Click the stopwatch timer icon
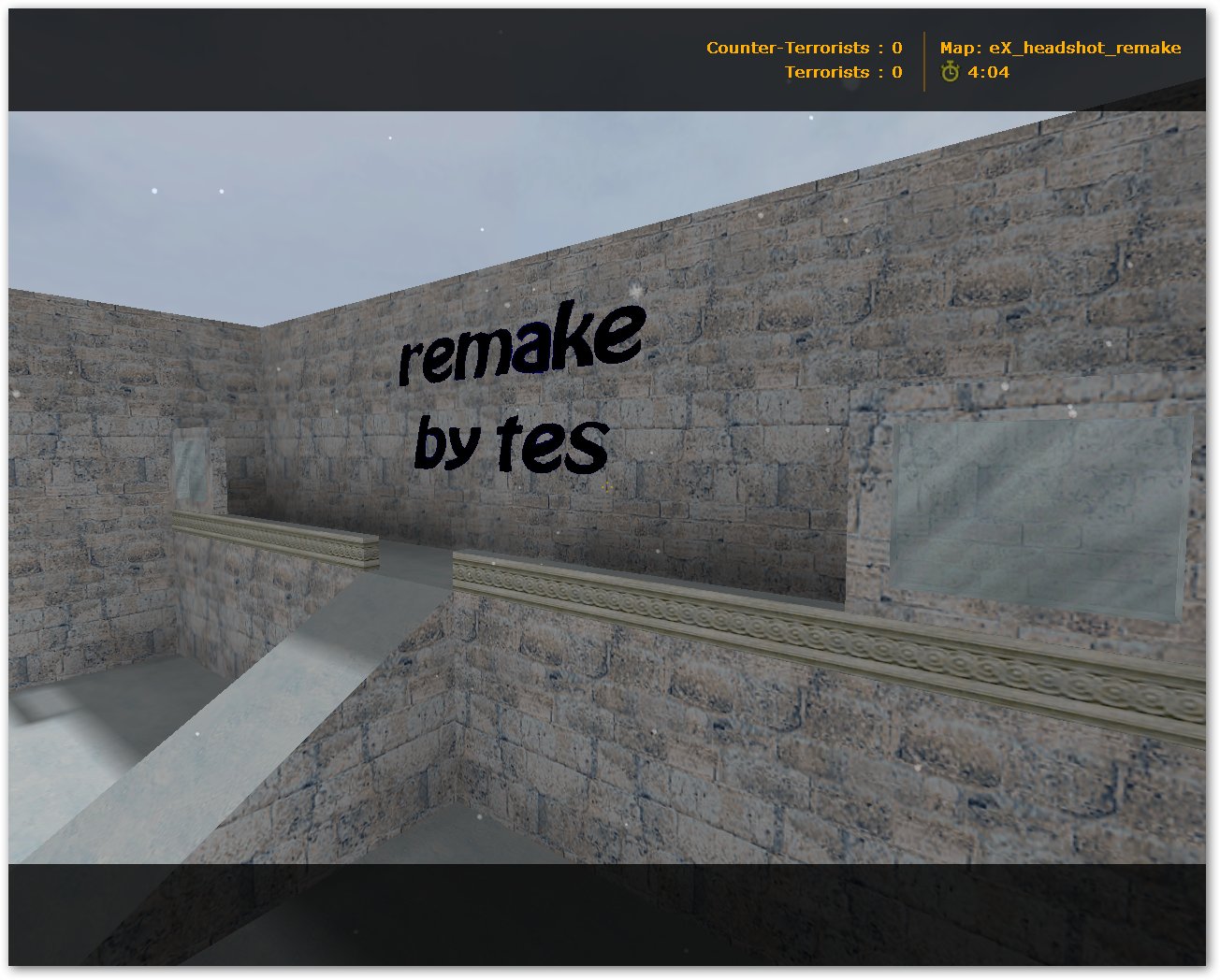Screen dimensions: 1220x980 click(950, 72)
